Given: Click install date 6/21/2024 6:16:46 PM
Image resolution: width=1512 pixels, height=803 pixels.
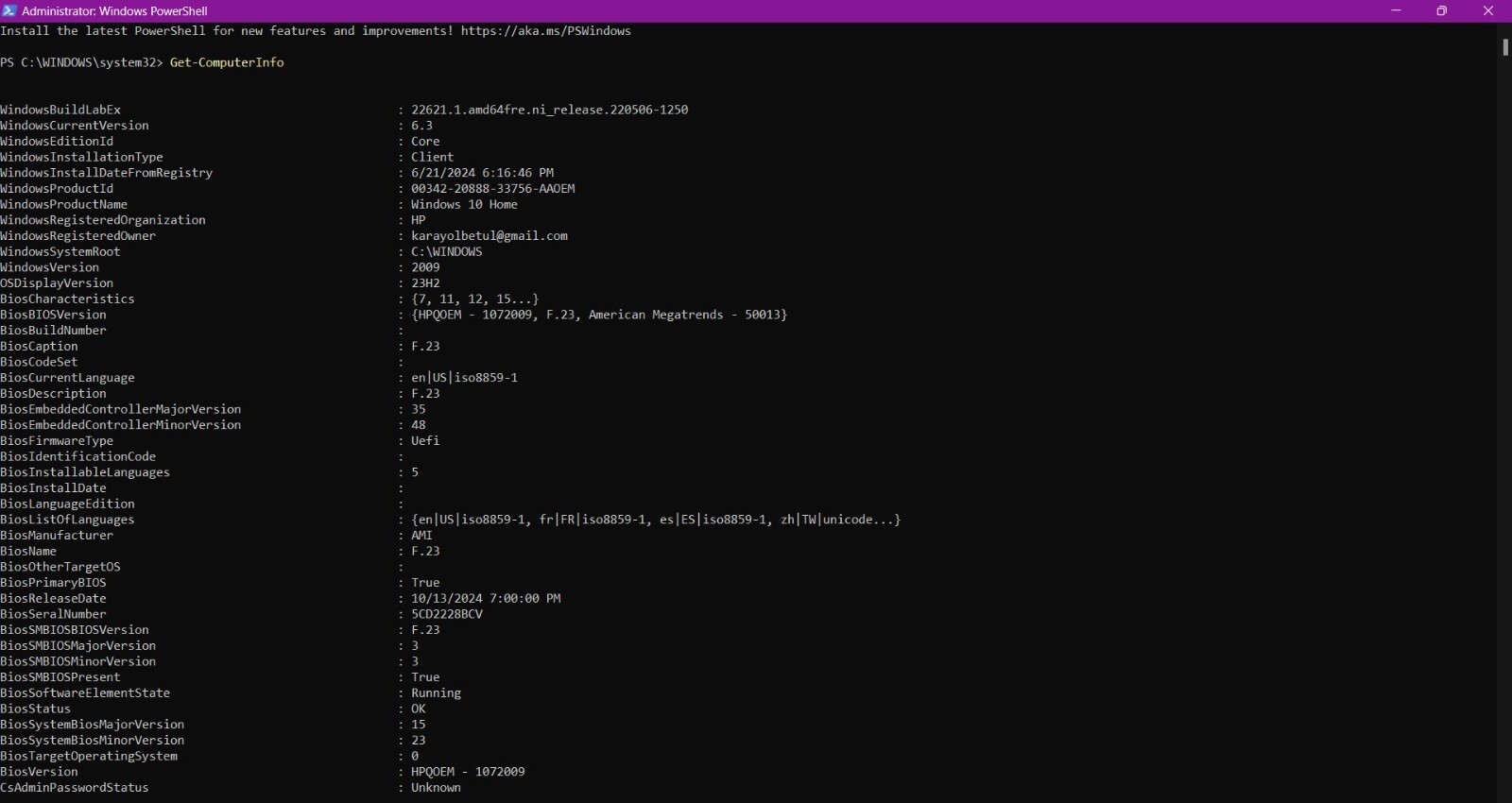Looking at the screenshot, I should coord(482,173).
